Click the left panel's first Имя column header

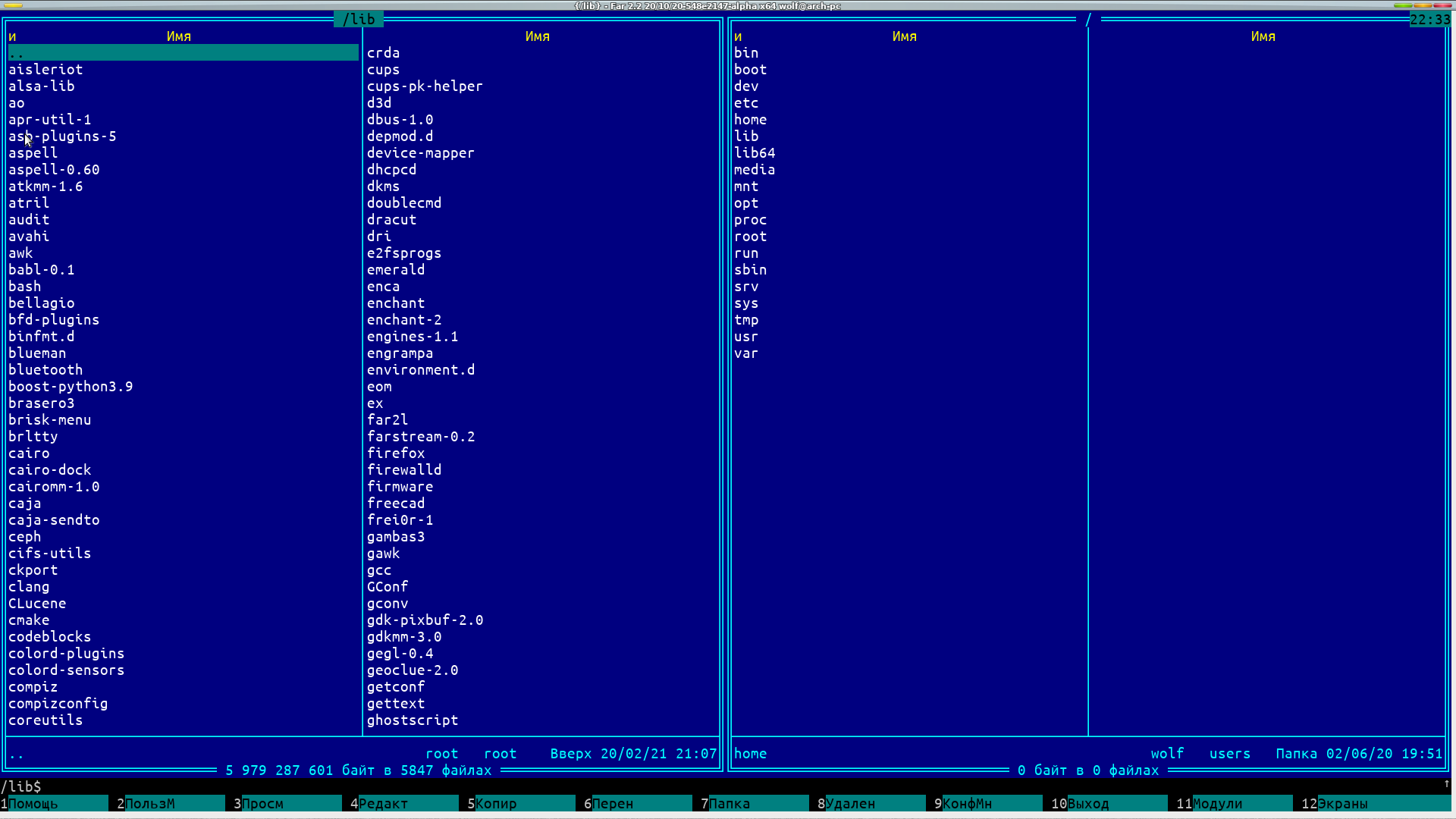click(x=179, y=36)
